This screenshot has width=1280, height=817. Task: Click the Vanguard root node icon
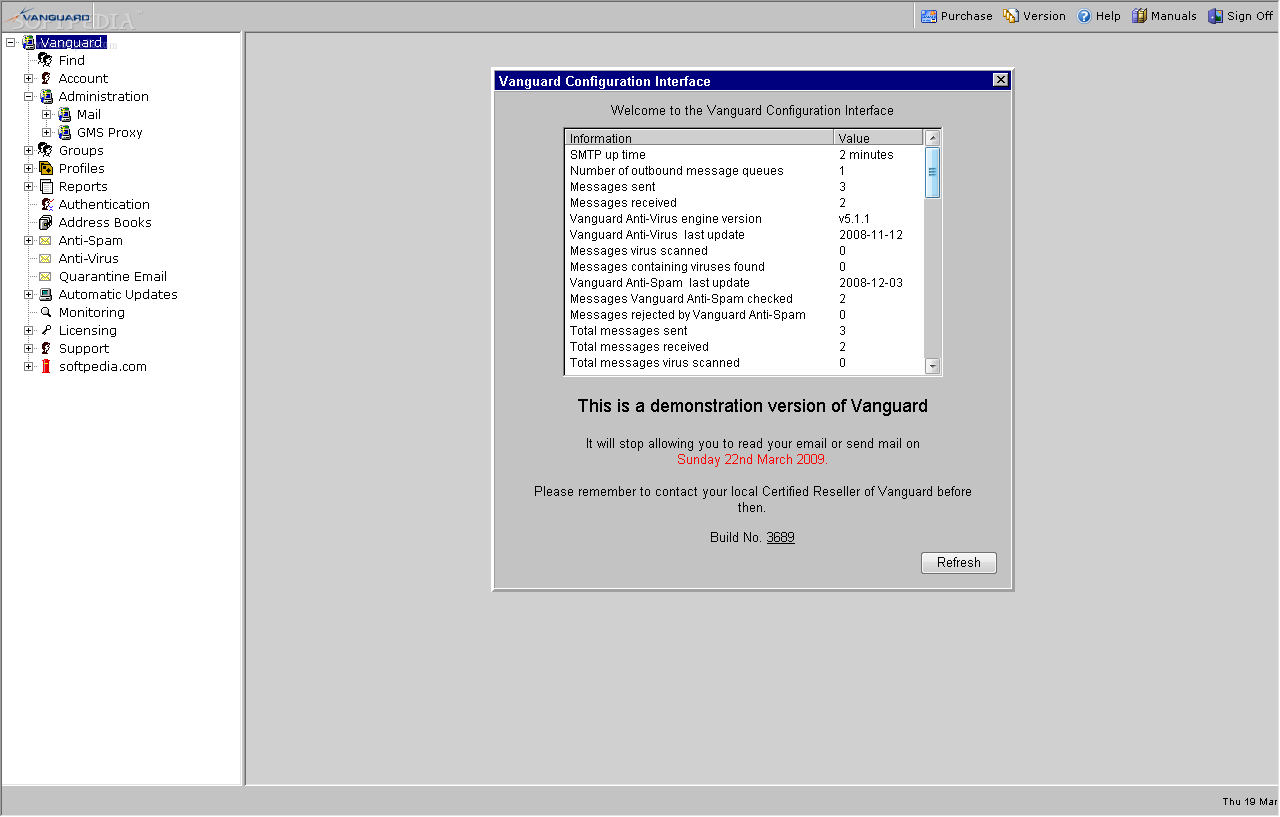28,43
